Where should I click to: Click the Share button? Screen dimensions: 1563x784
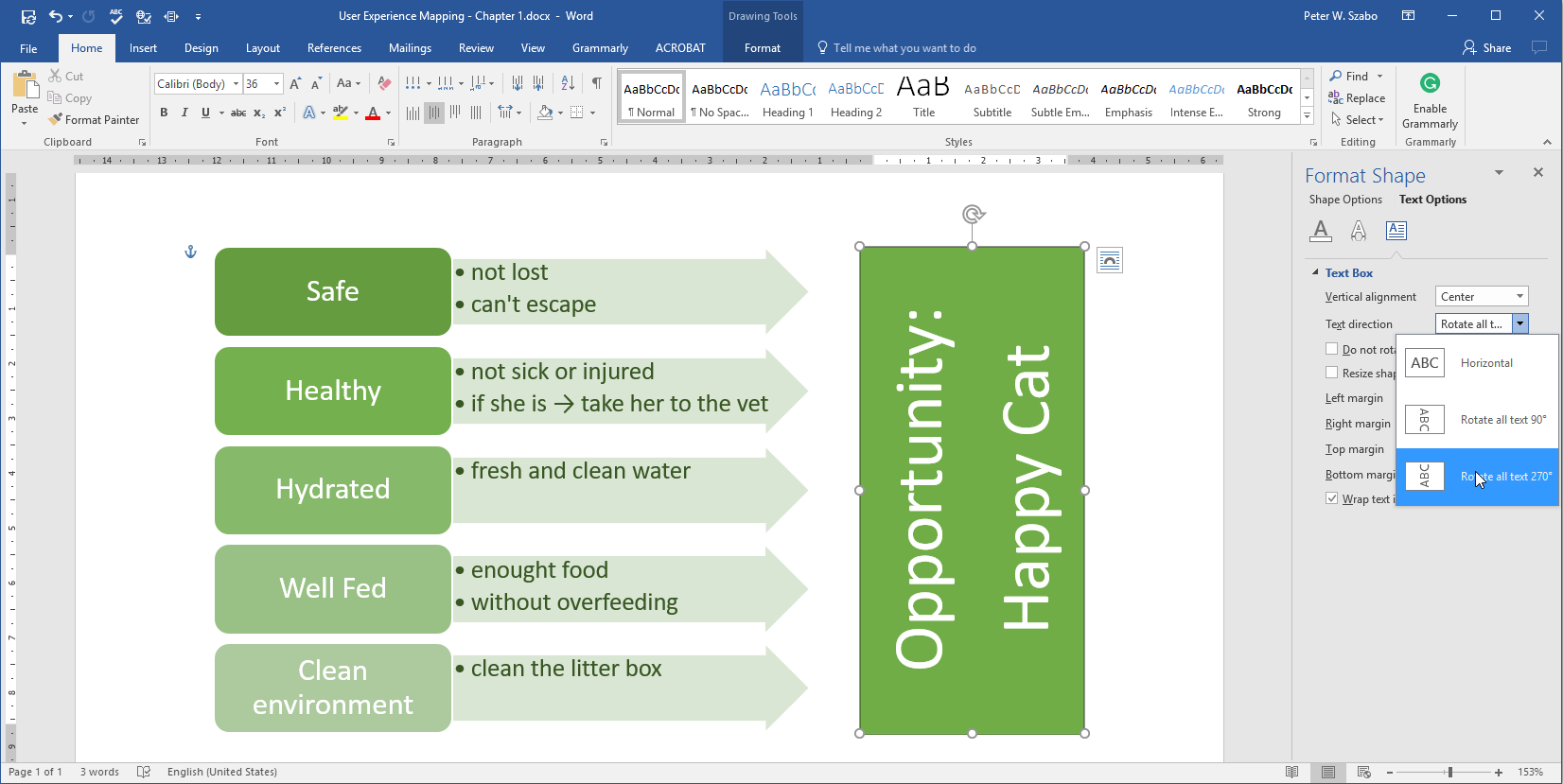(1487, 48)
